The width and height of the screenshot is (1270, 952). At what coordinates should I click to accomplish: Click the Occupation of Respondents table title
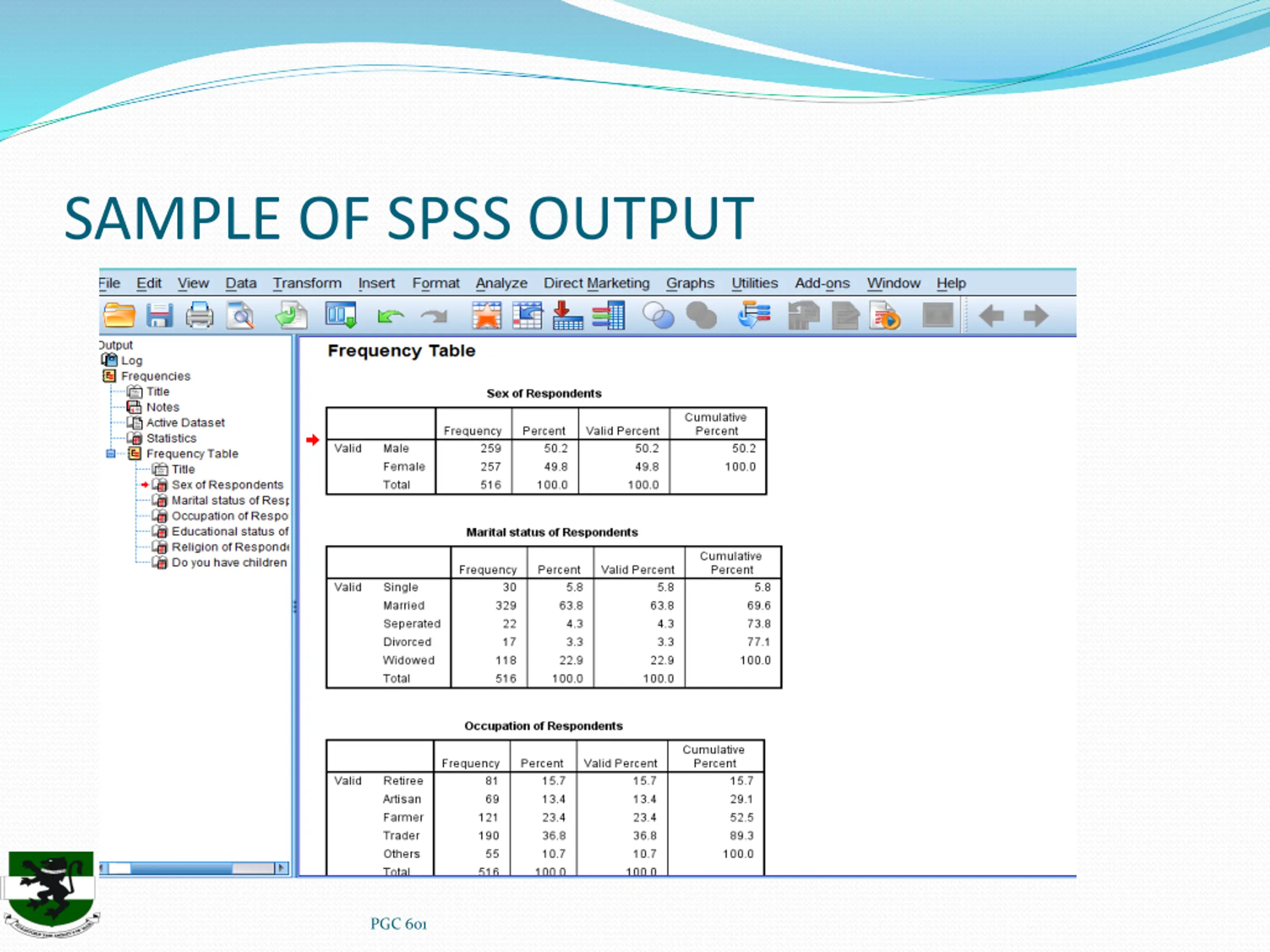(543, 726)
